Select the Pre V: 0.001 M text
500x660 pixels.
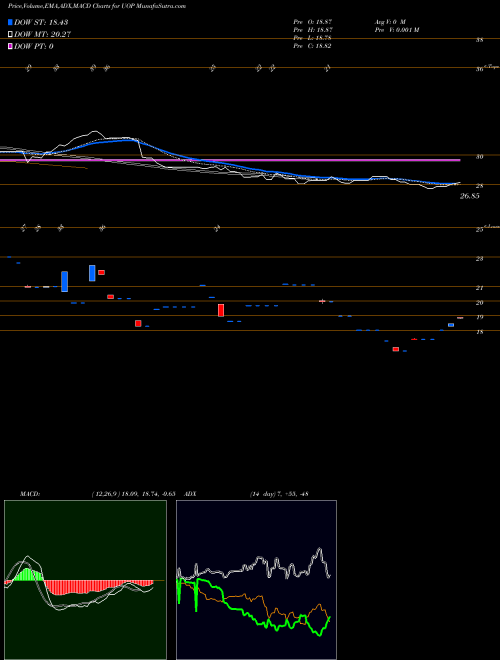pos(396,29)
